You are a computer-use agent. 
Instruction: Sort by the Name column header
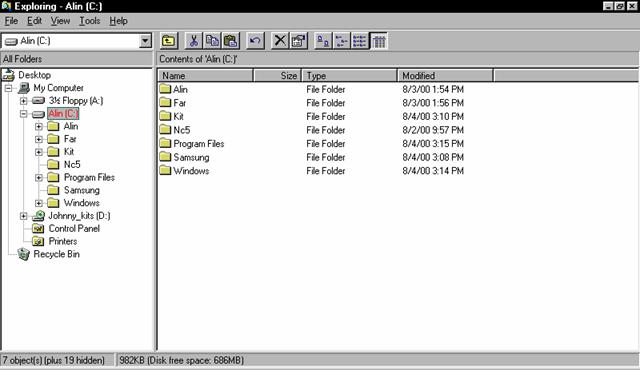tap(205, 75)
